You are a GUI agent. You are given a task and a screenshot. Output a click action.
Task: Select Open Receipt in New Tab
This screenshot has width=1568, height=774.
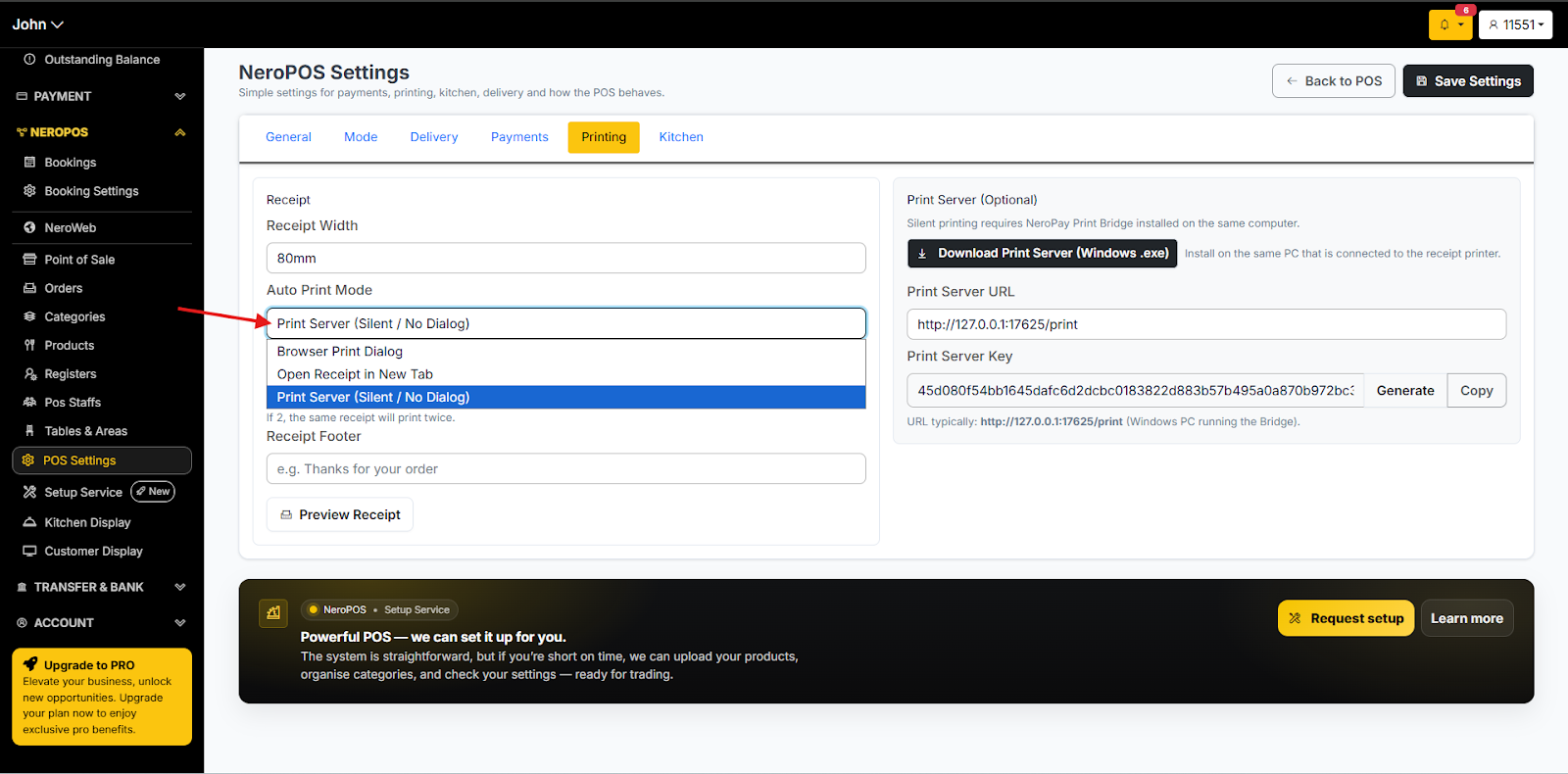[x=355, y=374]
